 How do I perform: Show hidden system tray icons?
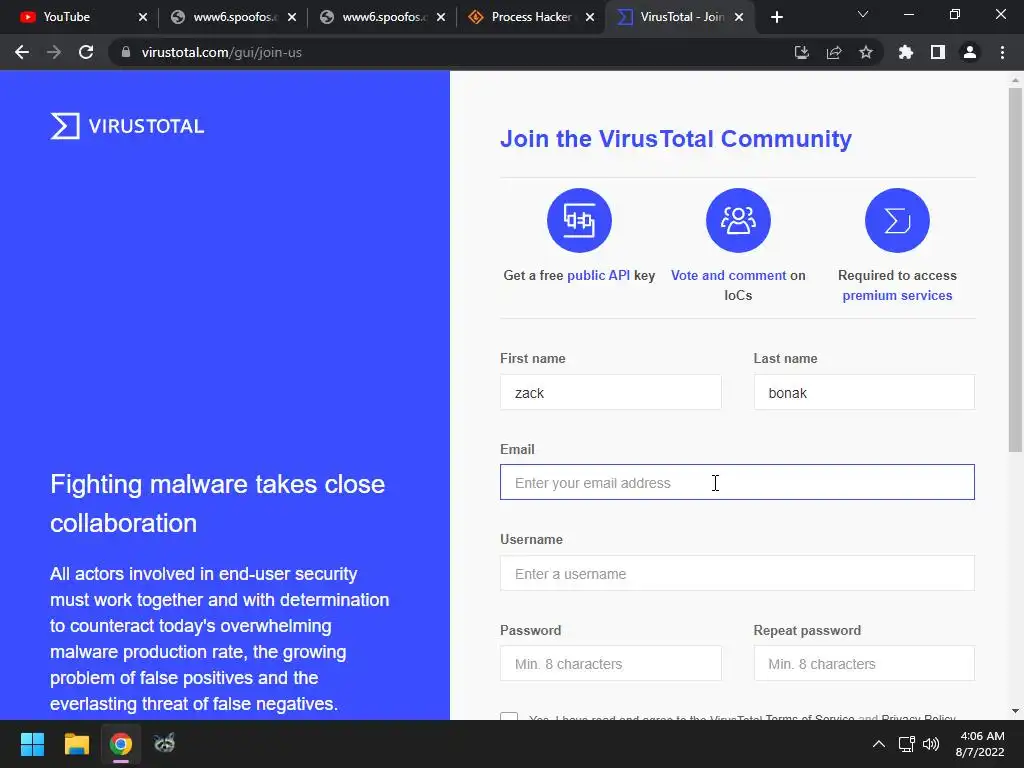point(879,744)
